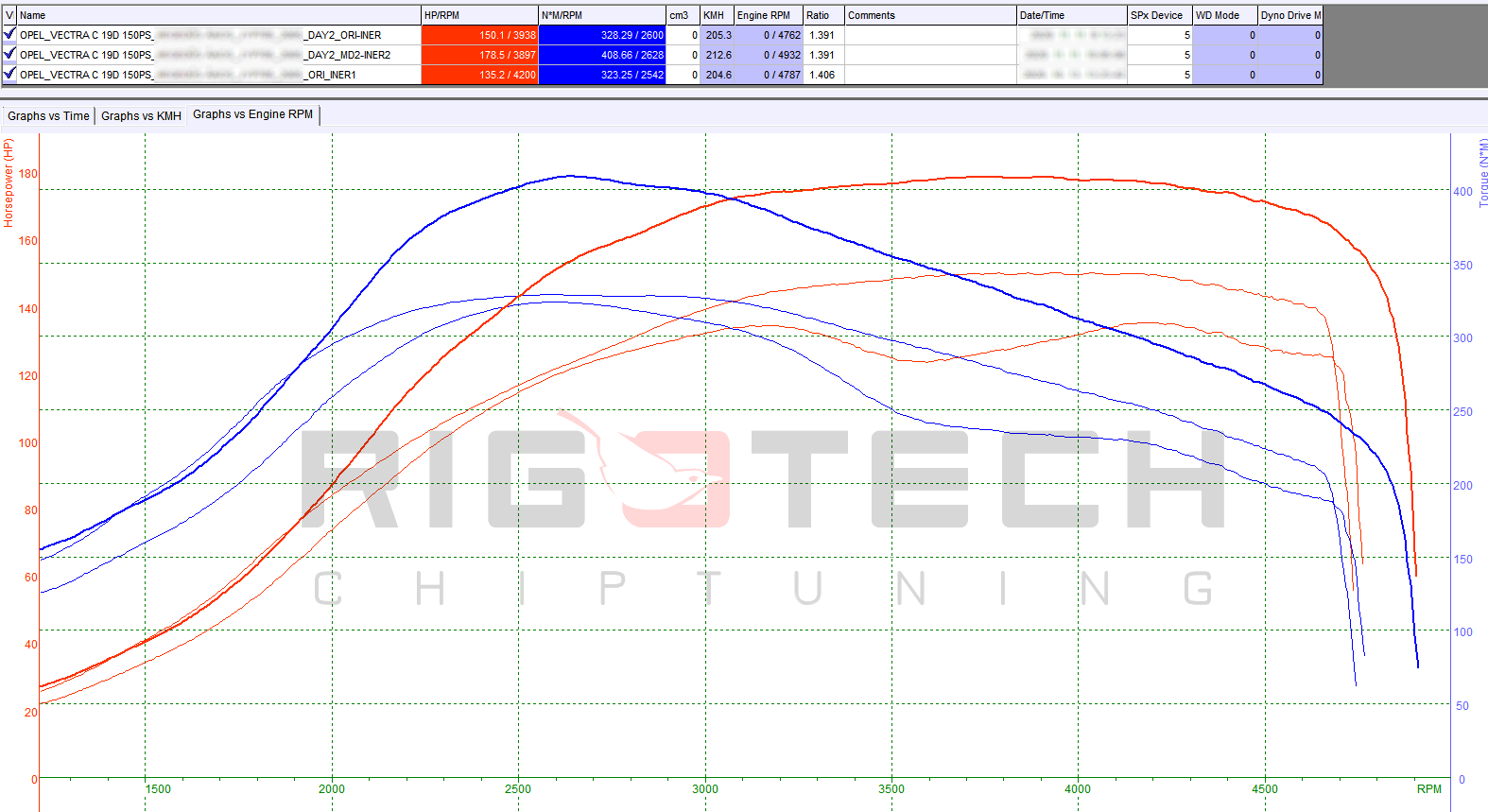Click the SPx Device column header

(x=1160, y=15)
